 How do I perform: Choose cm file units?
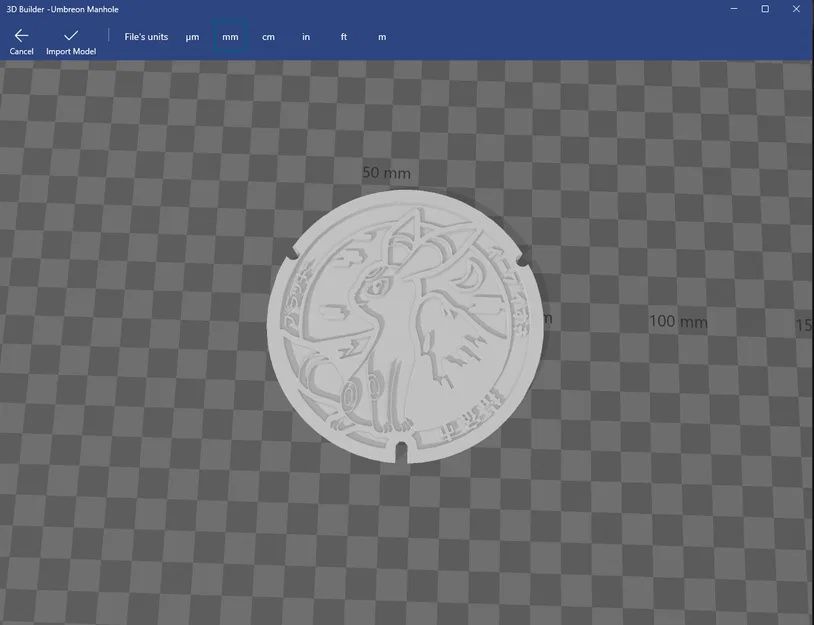pos(268,37)
